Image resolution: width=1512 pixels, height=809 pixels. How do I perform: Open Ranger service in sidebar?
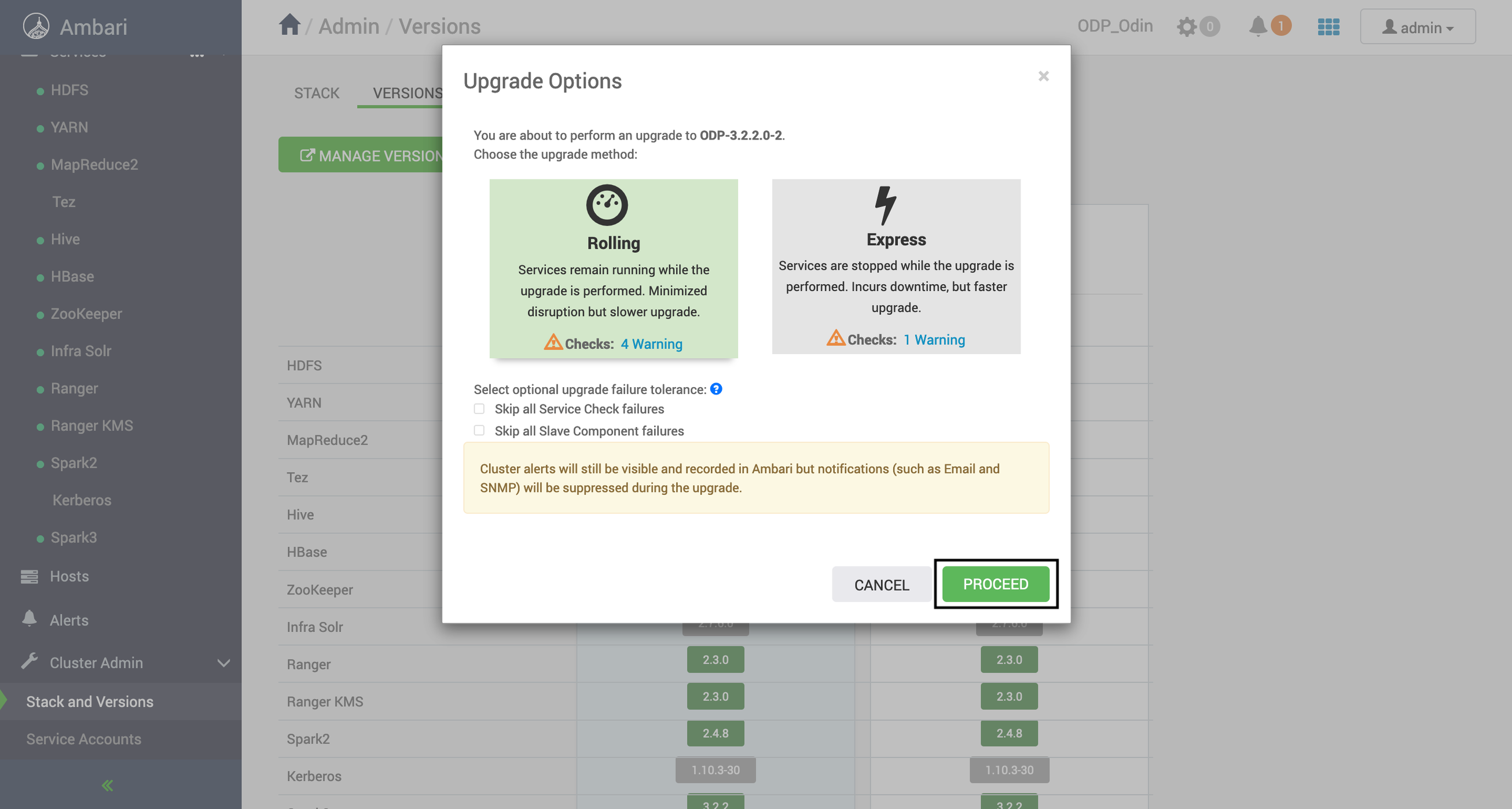click(75, 388)
